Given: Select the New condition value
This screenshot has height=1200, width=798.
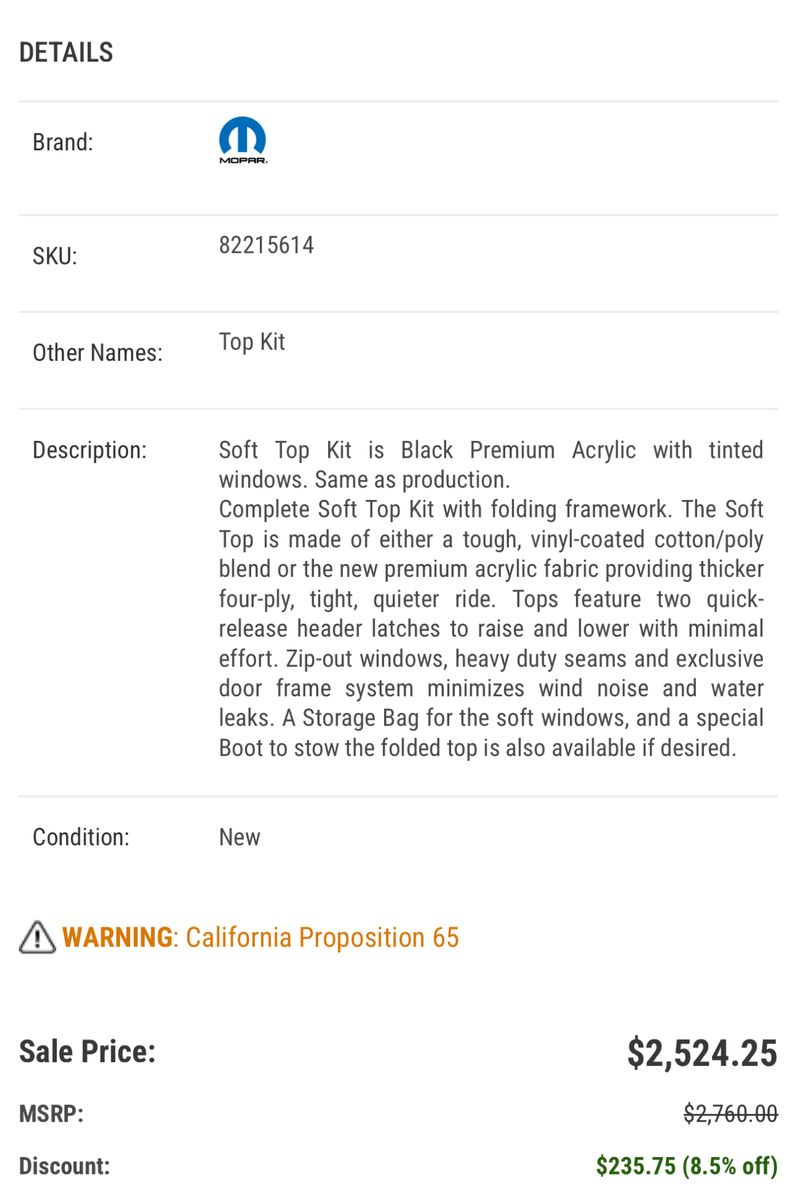Looking at the screenshot, I should (240, 837).
